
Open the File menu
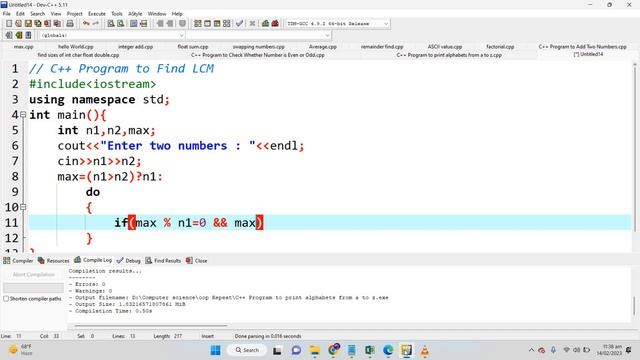(x=7, y=14)
